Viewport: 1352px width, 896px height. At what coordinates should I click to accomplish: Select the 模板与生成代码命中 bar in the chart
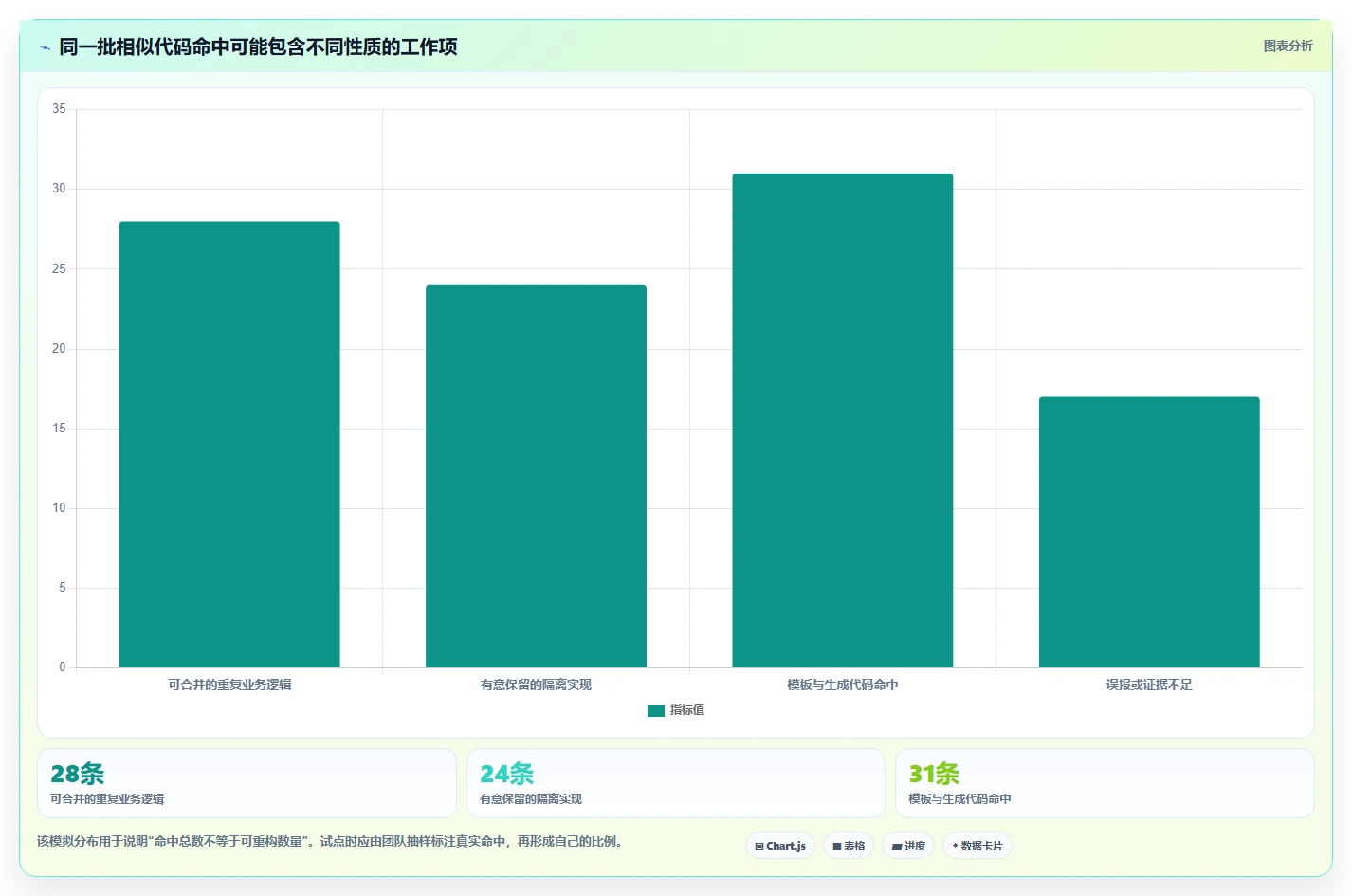point(843,420)
